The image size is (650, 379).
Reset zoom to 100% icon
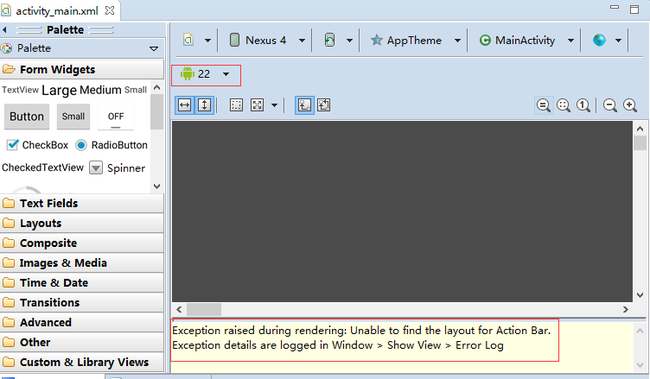(583, 105)
